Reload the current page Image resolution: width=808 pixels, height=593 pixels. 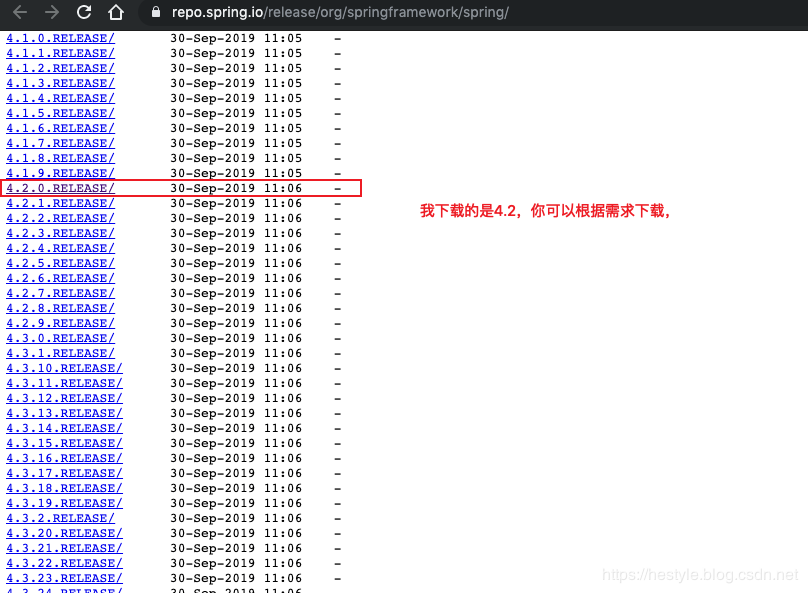(83, 13)
